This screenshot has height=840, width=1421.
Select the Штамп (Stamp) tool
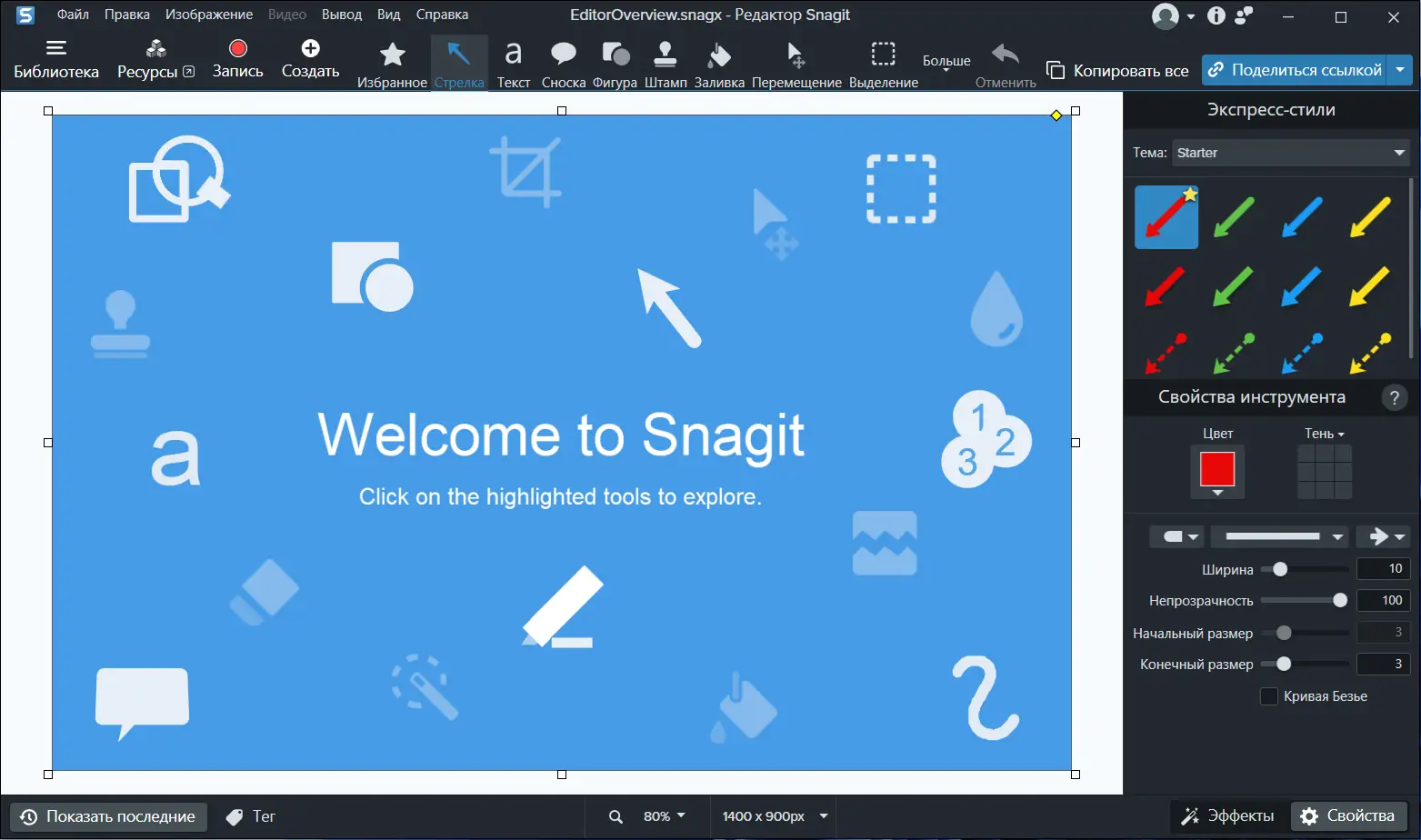(x=665, y=61)
